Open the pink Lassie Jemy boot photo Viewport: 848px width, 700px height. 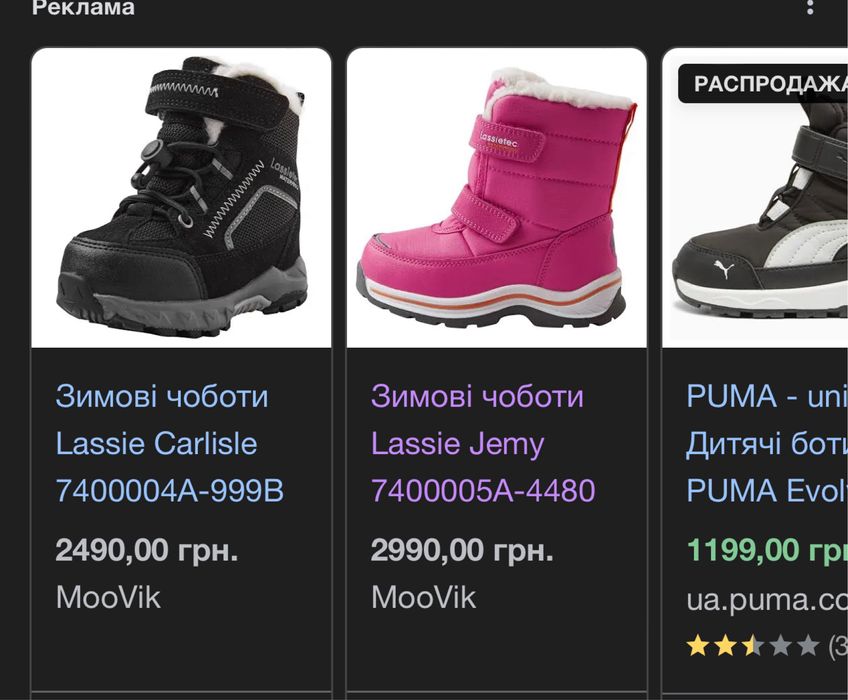click(496, 198)
